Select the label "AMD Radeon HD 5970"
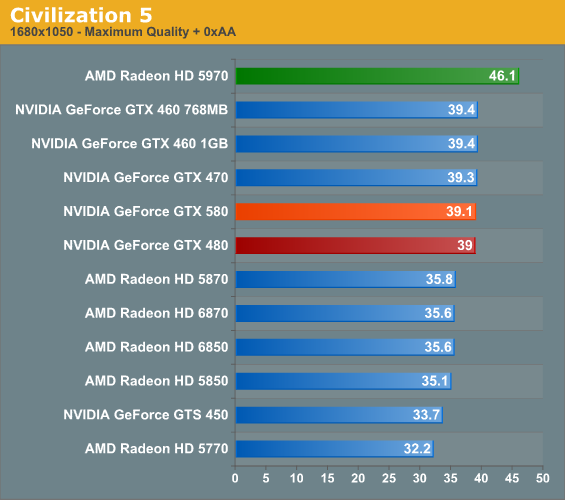This screenshot has width=565, height=500. (156, 76)
